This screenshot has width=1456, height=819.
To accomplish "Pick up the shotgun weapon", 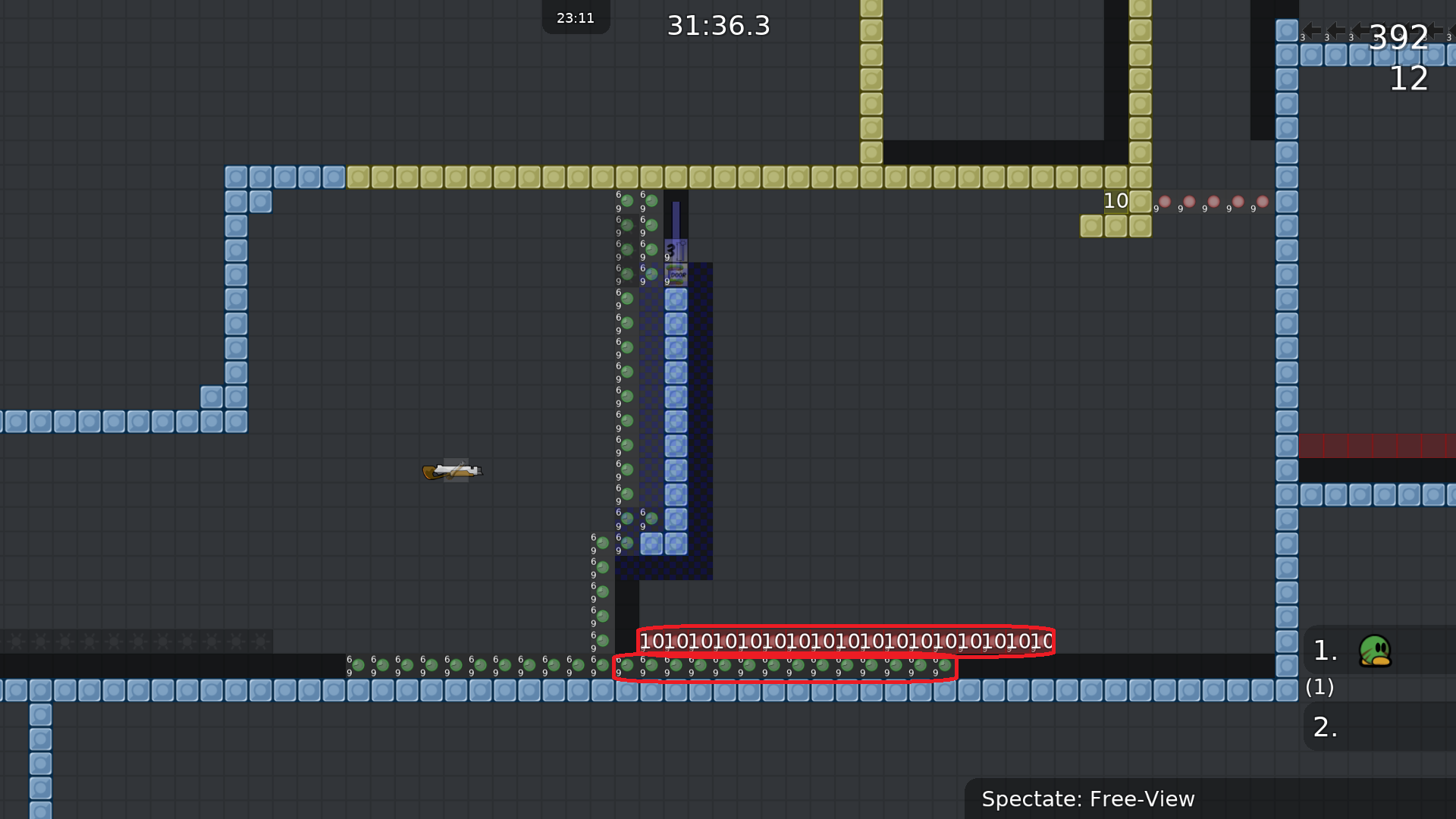I will click(451, 470).
